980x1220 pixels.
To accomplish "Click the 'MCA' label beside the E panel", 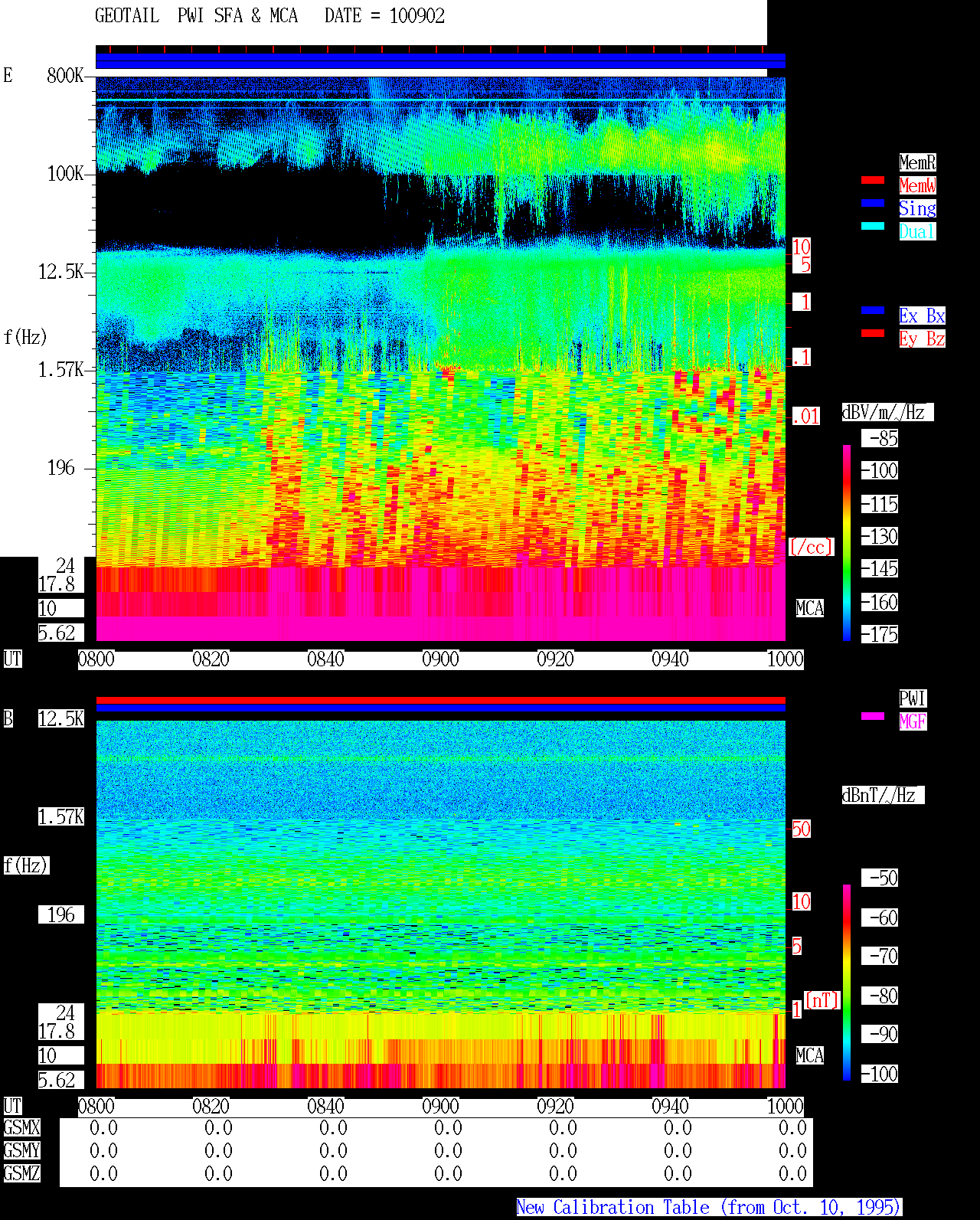I will 809,608.
